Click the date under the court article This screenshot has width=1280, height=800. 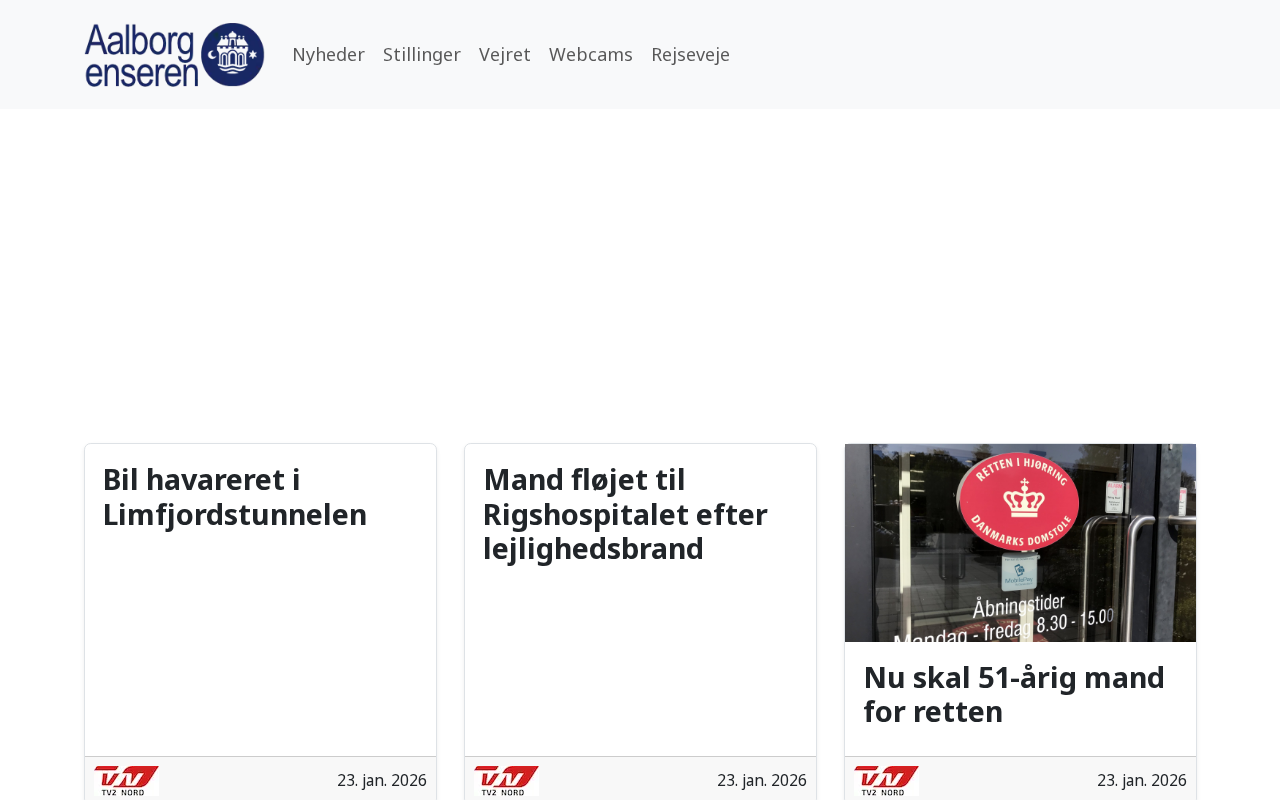(x=1142, y=780)
